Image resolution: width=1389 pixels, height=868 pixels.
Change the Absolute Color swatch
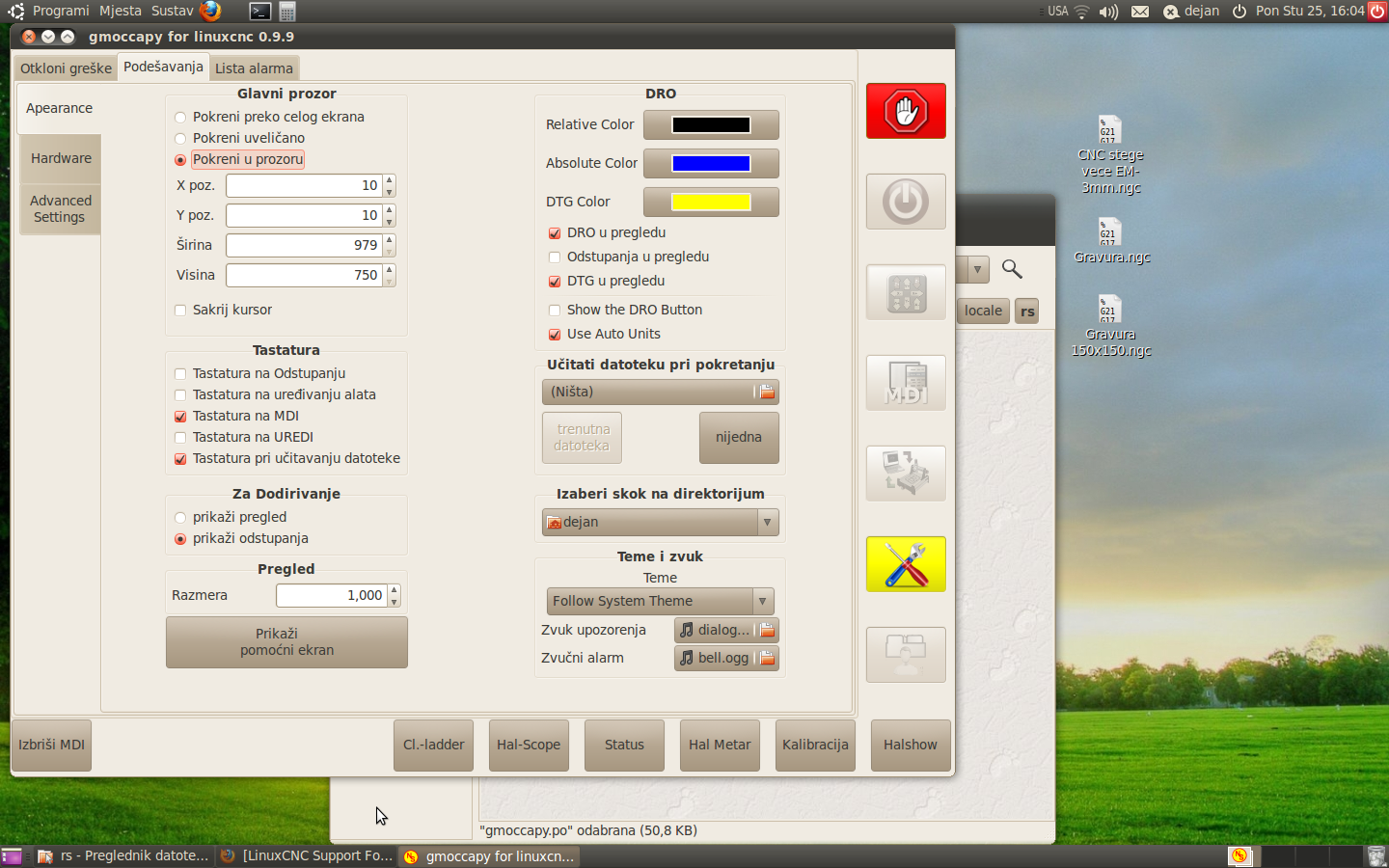[x=711, y=163]
